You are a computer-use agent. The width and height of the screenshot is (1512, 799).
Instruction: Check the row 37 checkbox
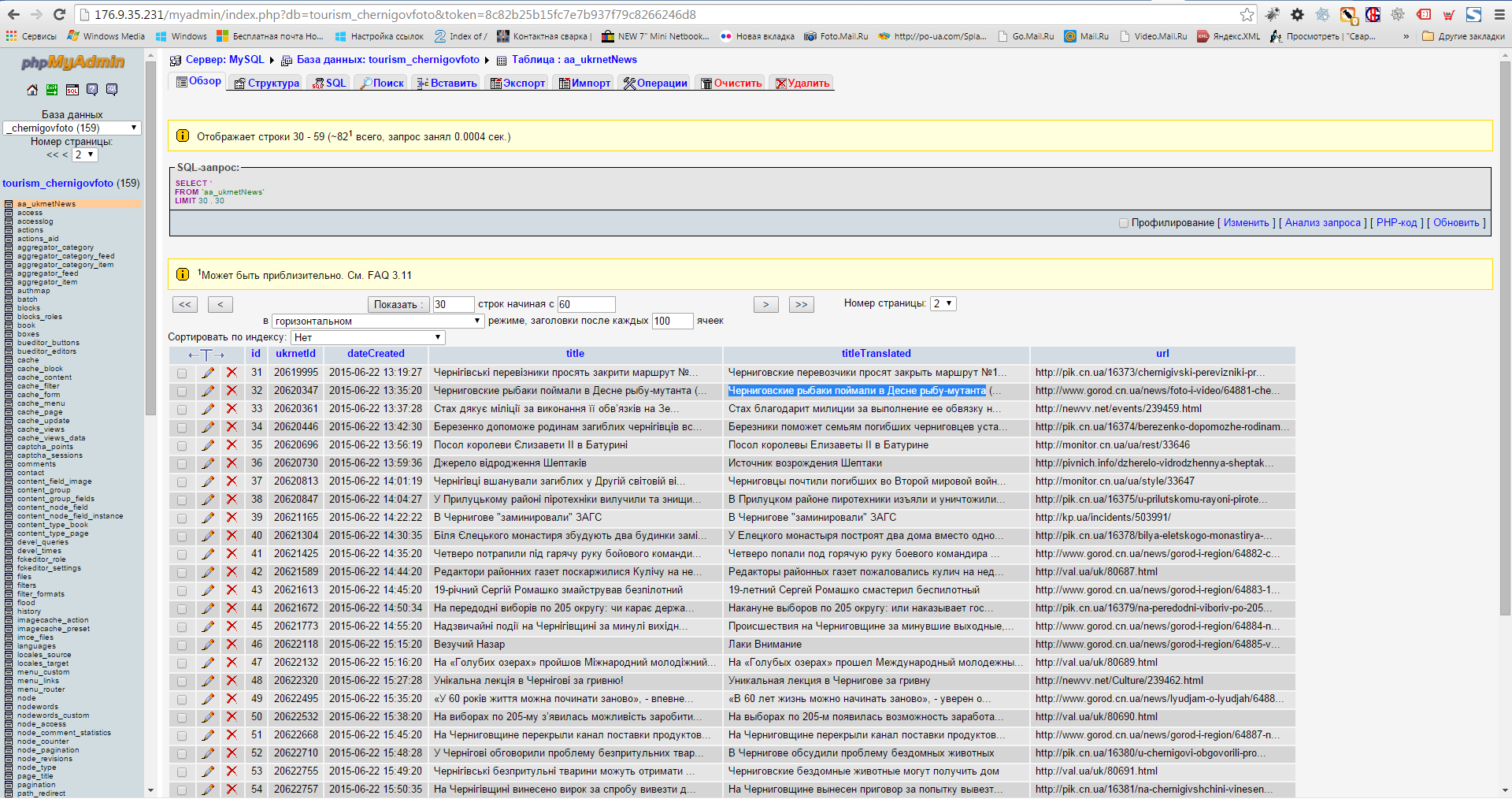182,482
